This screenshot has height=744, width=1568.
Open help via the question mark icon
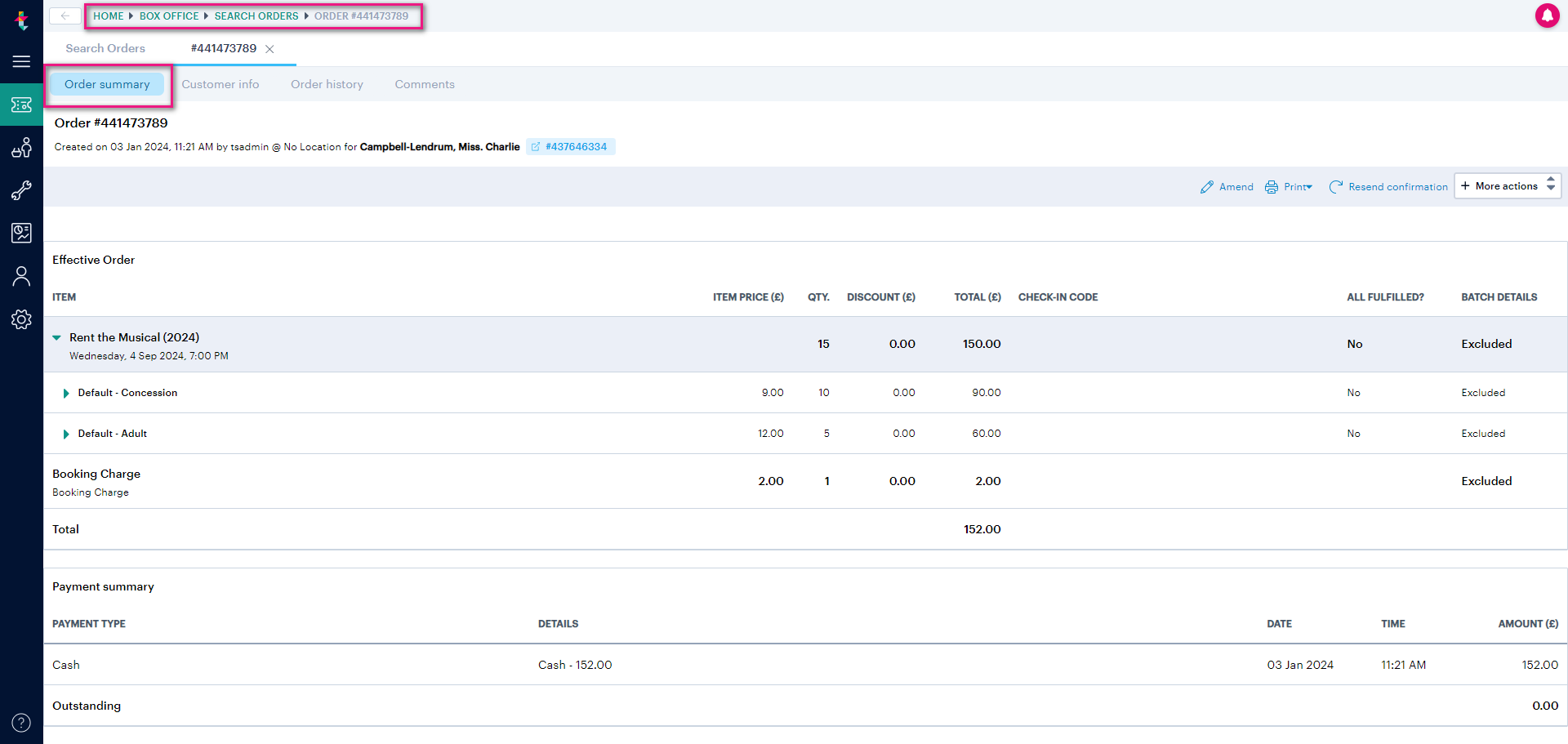(x=21, y=723)
